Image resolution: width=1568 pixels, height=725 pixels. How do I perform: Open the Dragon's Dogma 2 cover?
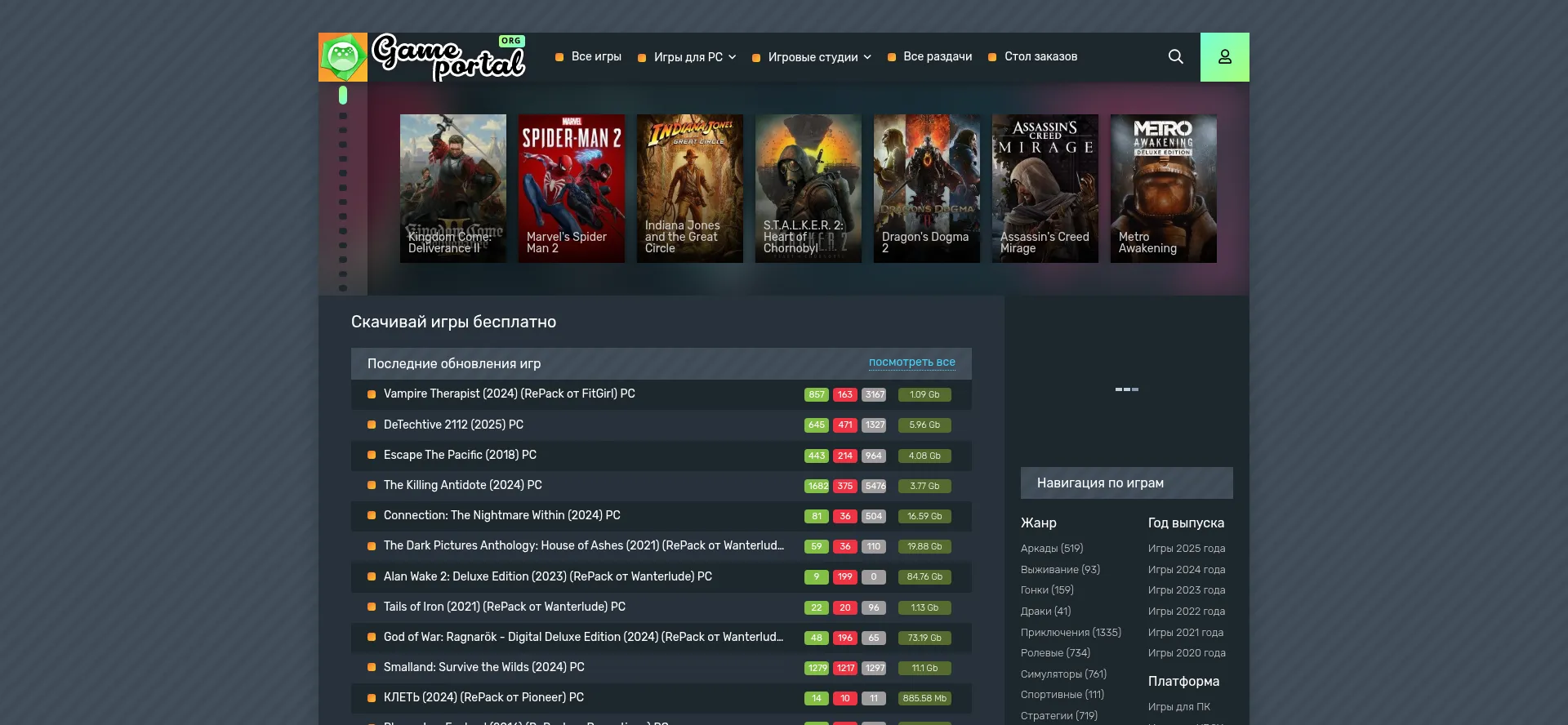tap(927, 189)
